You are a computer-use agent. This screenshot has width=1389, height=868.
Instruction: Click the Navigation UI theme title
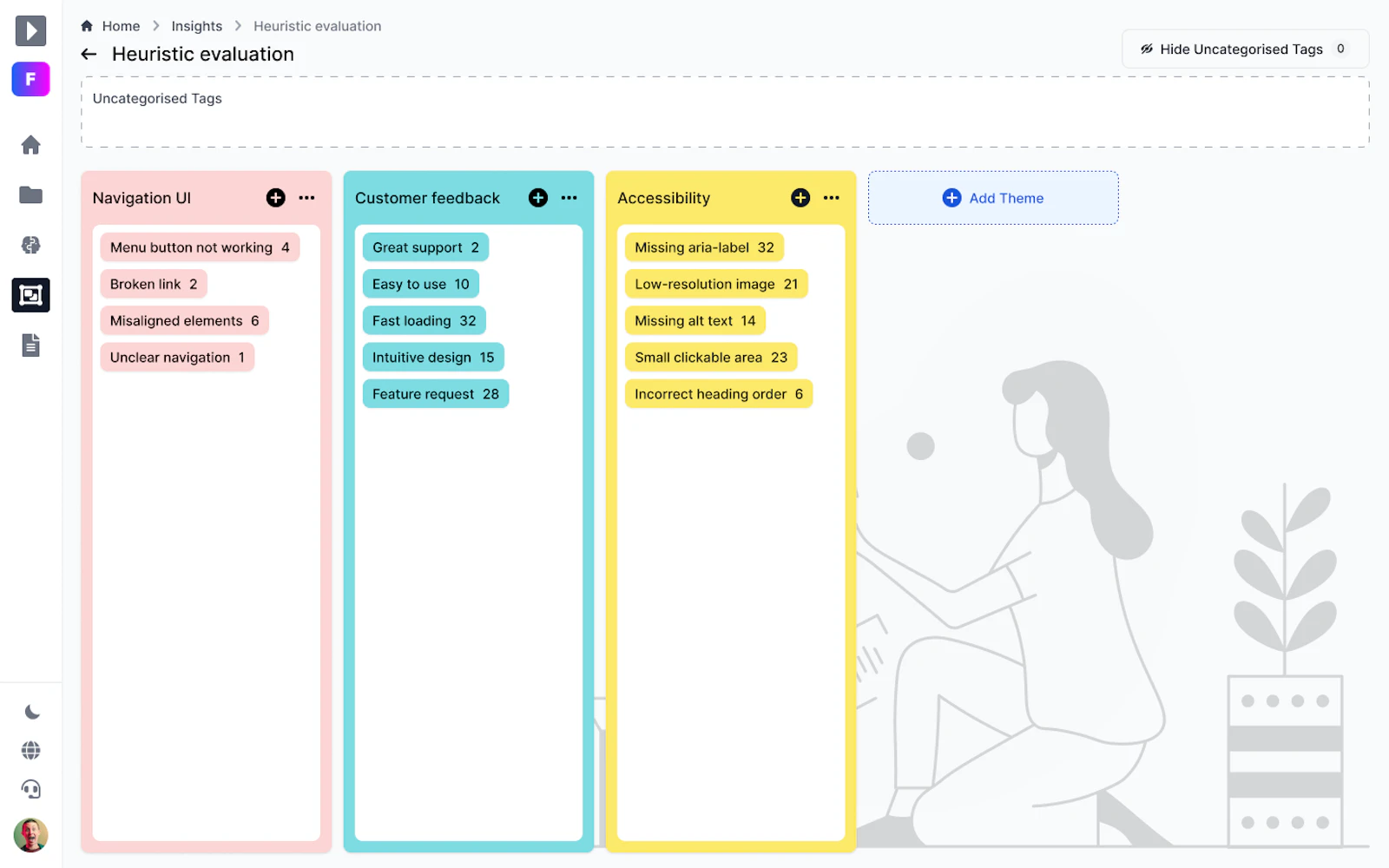coord(142,198)
